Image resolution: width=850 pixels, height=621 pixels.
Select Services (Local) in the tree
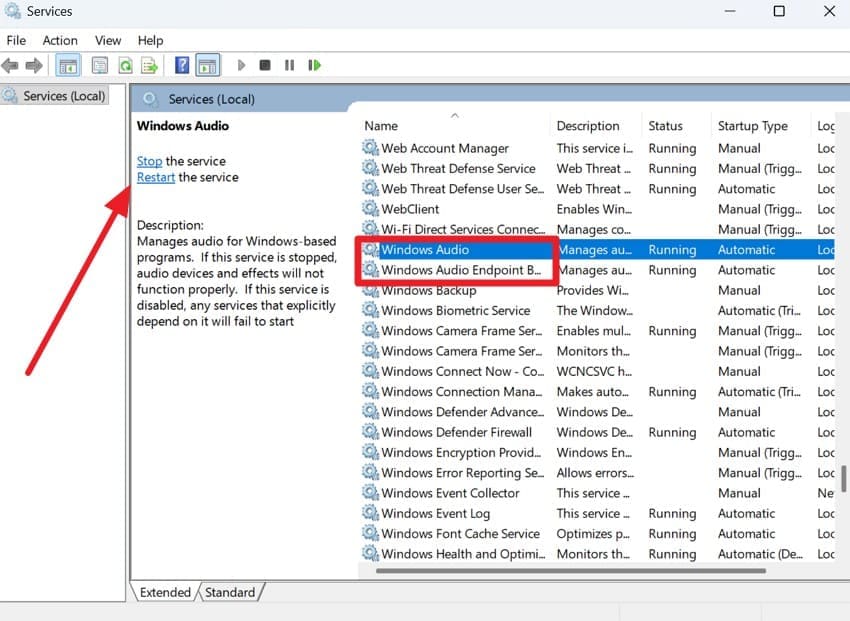click(x=54, y=96)
